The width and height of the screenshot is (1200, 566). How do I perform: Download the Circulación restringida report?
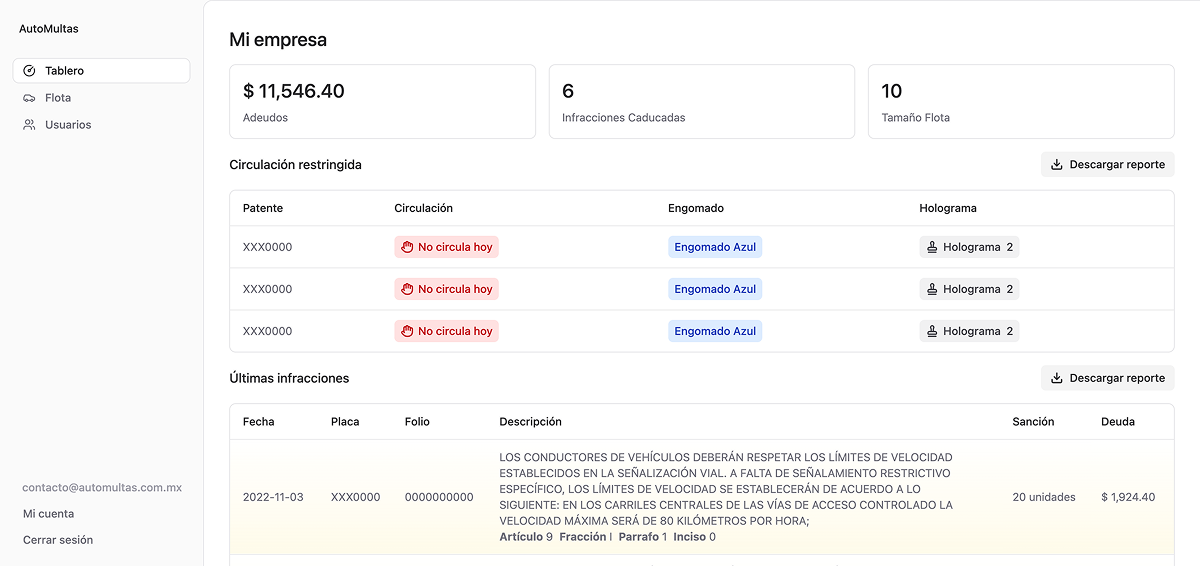coord(1107,165)
